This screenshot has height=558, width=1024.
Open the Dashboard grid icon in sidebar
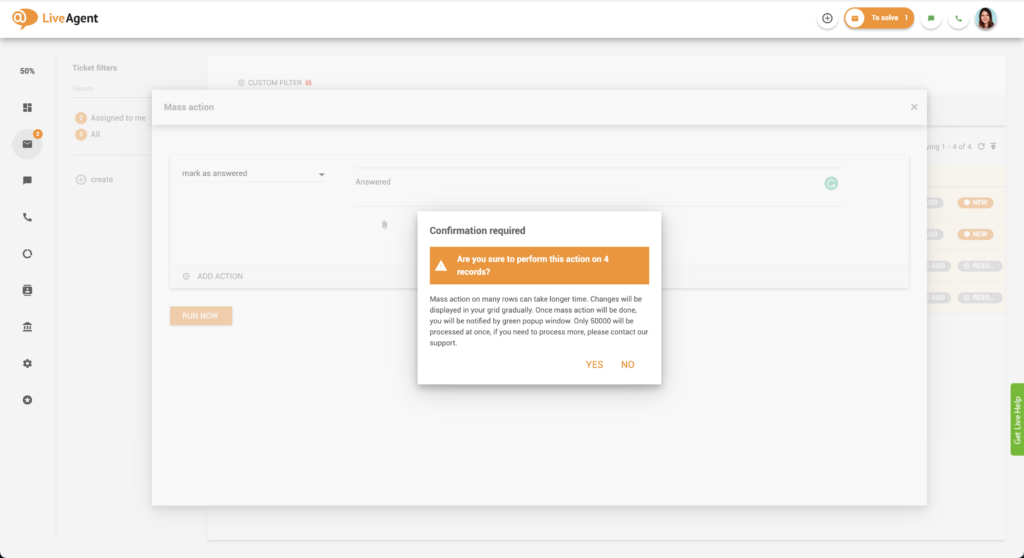27,107
